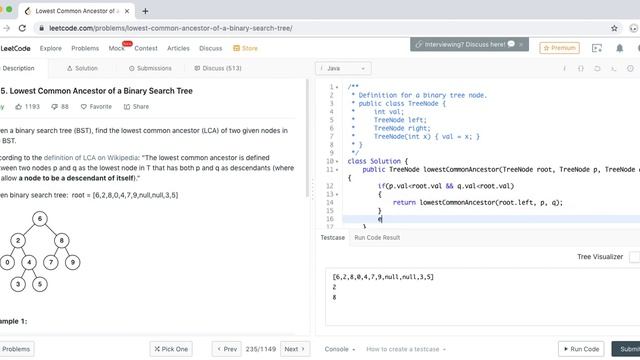The width and height of the screenshot is (640, 360).
Task: Click the panel divider handle between description and editor
Action: 313,189
